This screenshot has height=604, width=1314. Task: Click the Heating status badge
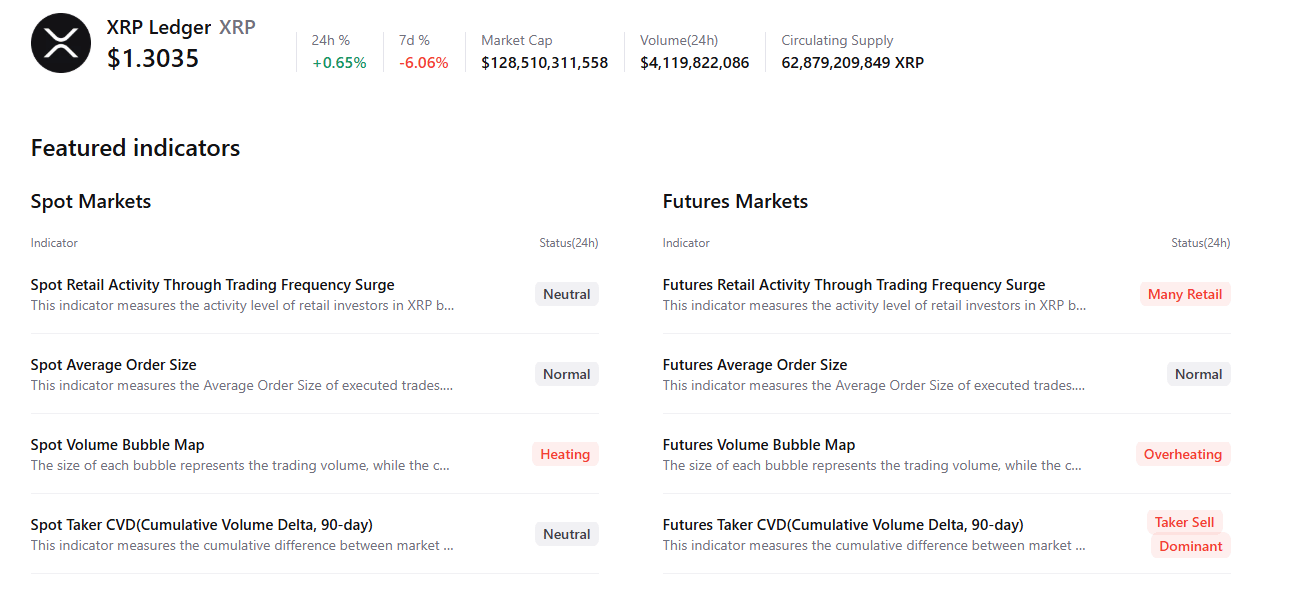pos(565,454)
